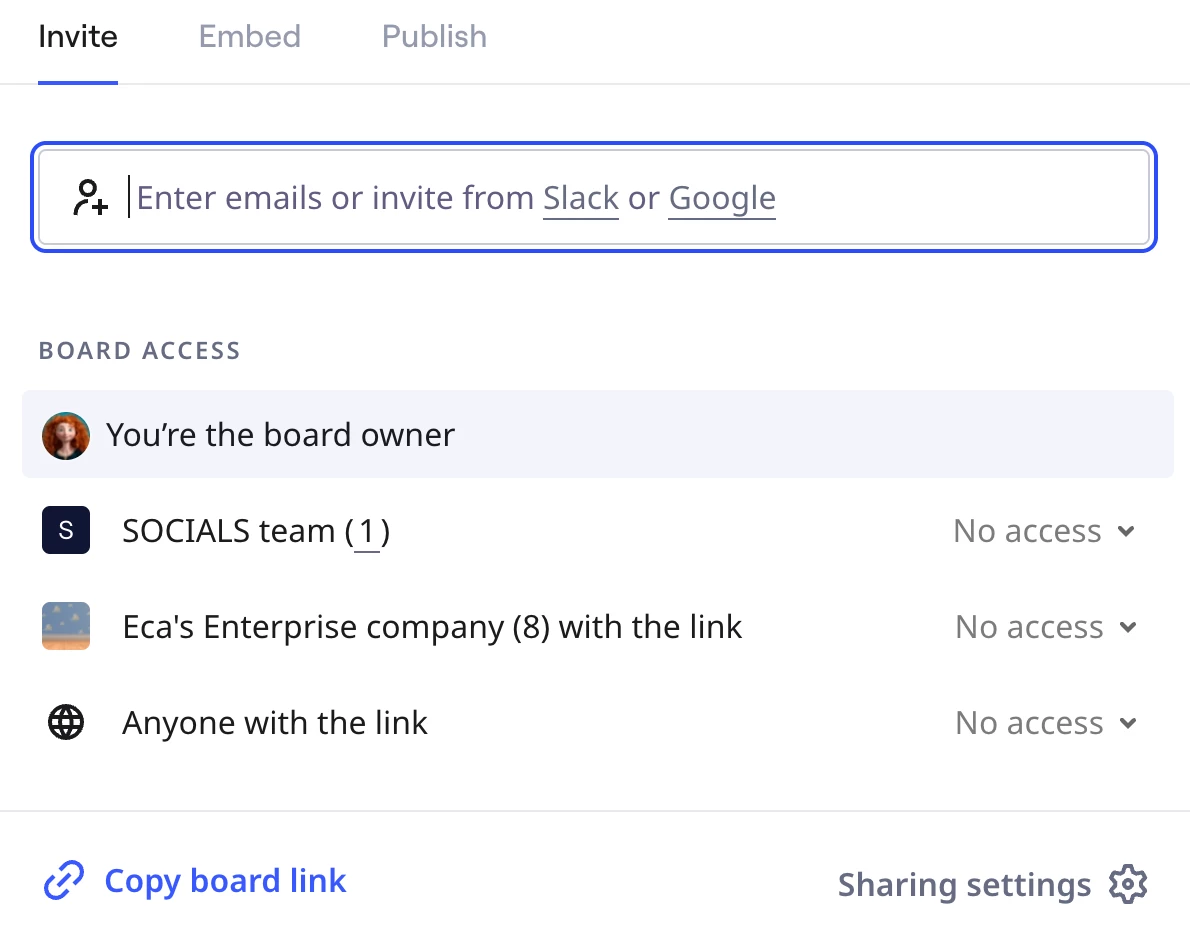Viewport: 1190px width, 948px height.
Task: Open the Publish tab
Action: [x=434, y=37]
